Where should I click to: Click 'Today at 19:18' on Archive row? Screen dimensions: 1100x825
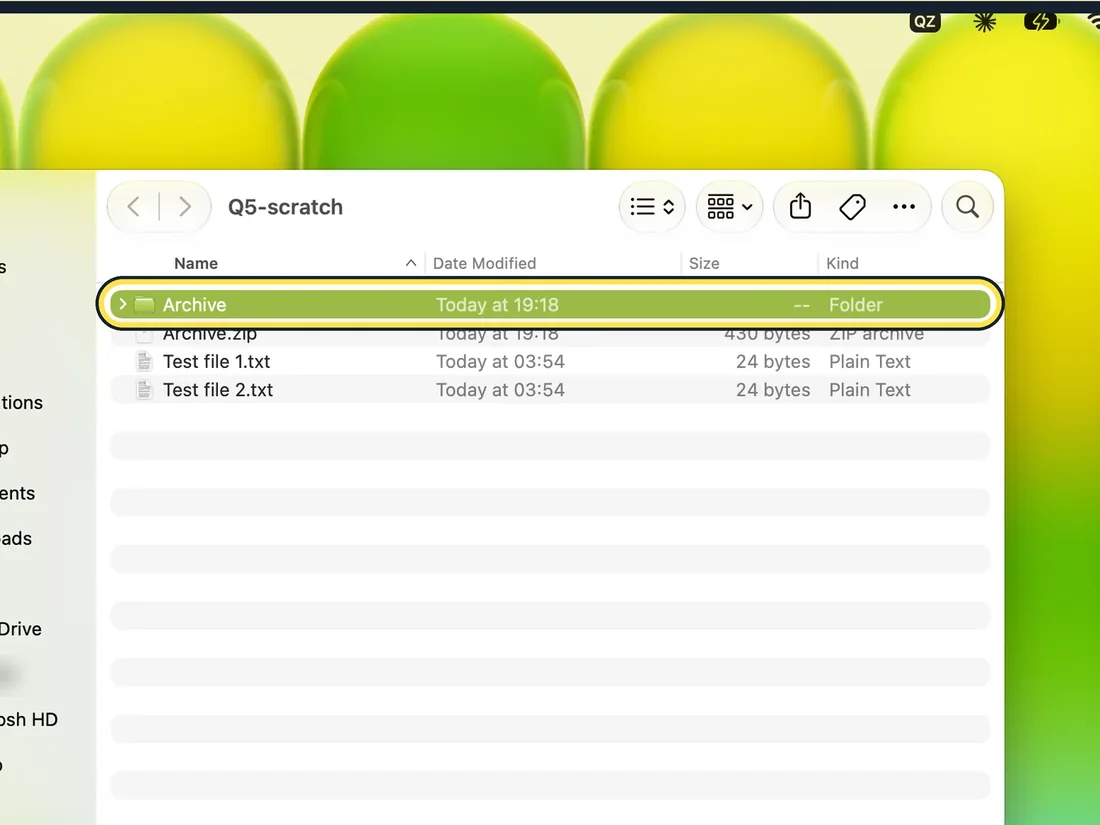point(497,304)
